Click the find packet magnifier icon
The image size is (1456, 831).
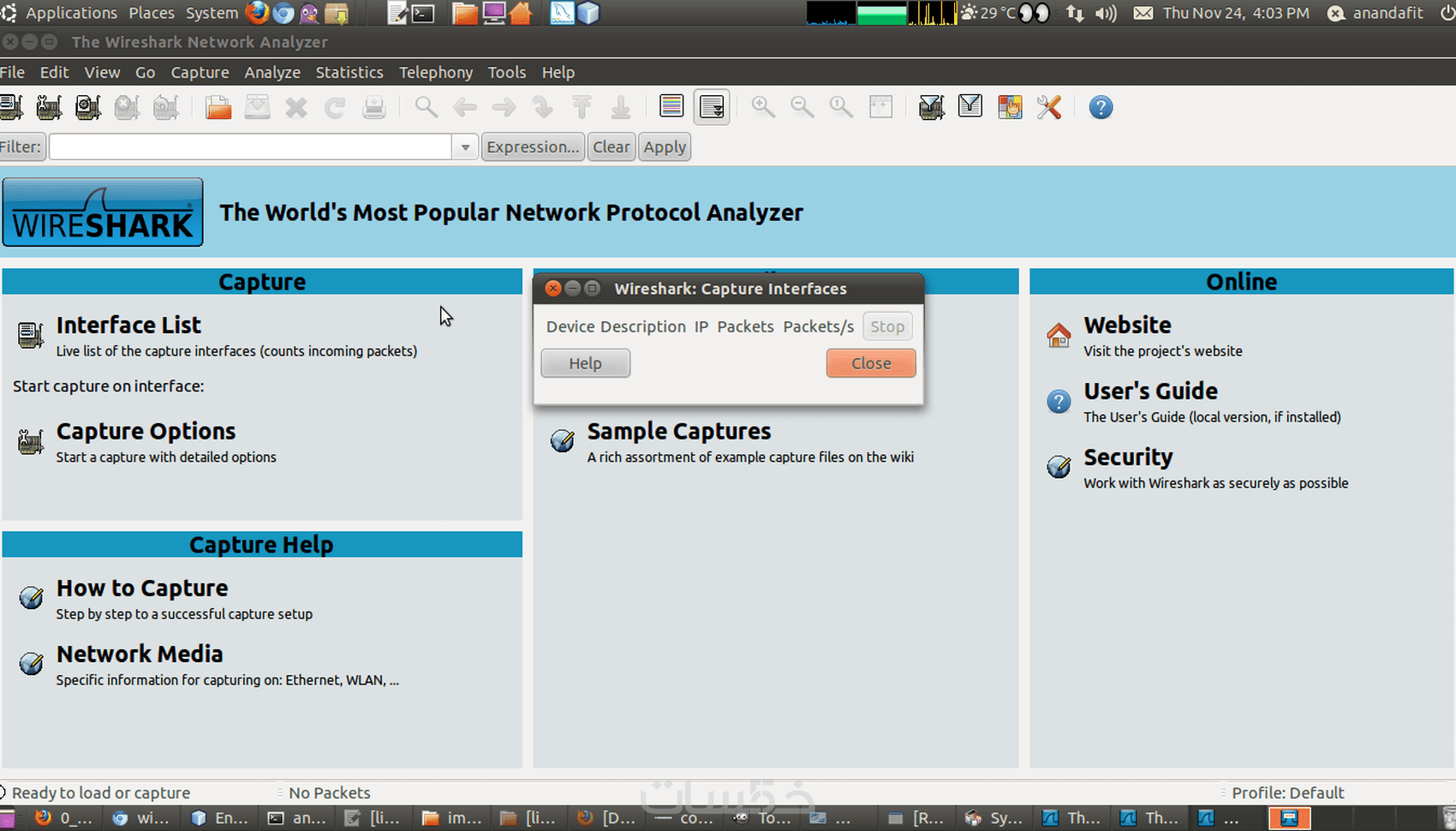(x=426, y=107)
